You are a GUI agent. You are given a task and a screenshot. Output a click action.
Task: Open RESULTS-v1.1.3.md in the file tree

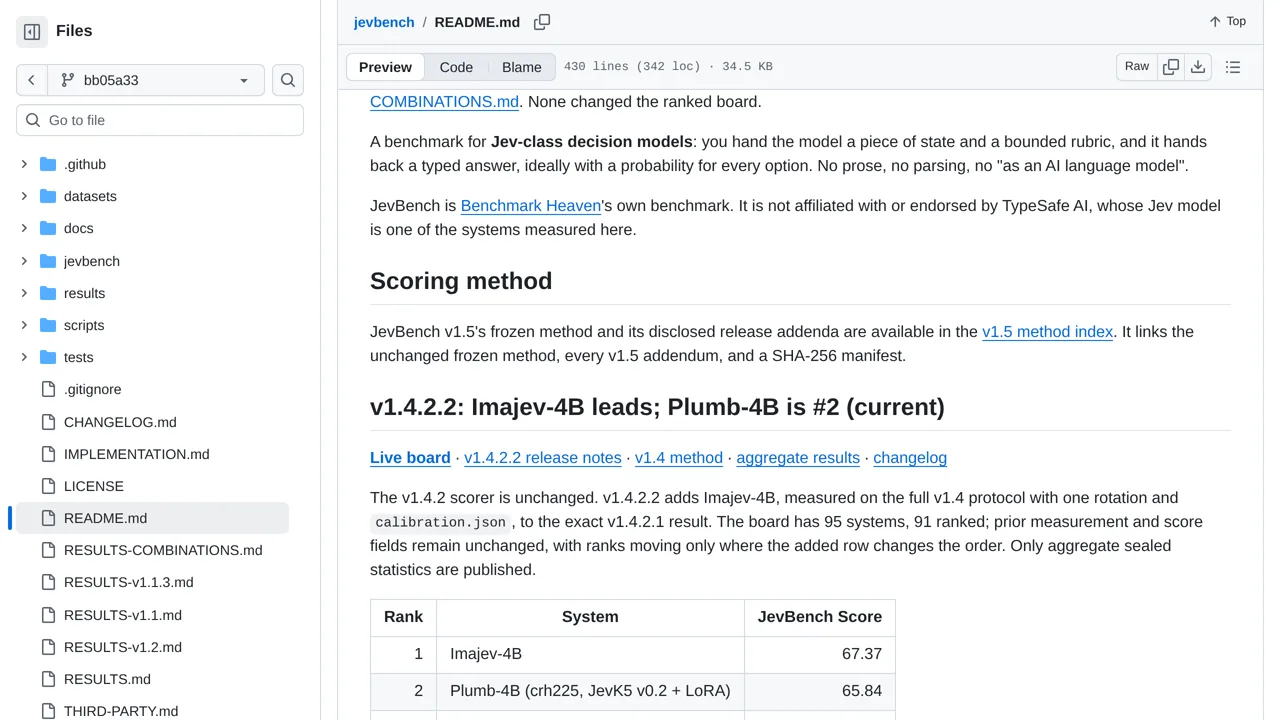coord(150,582)
